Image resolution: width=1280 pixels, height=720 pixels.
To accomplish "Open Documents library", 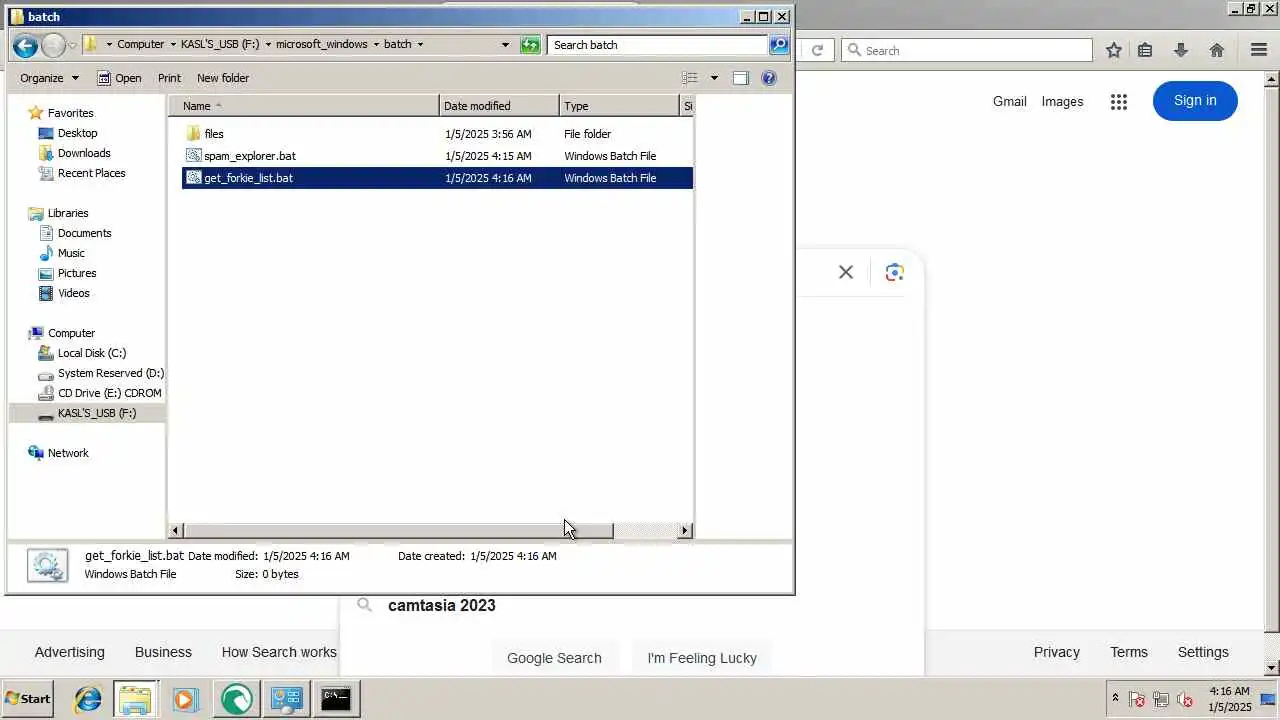I will [x=84, y=233].
